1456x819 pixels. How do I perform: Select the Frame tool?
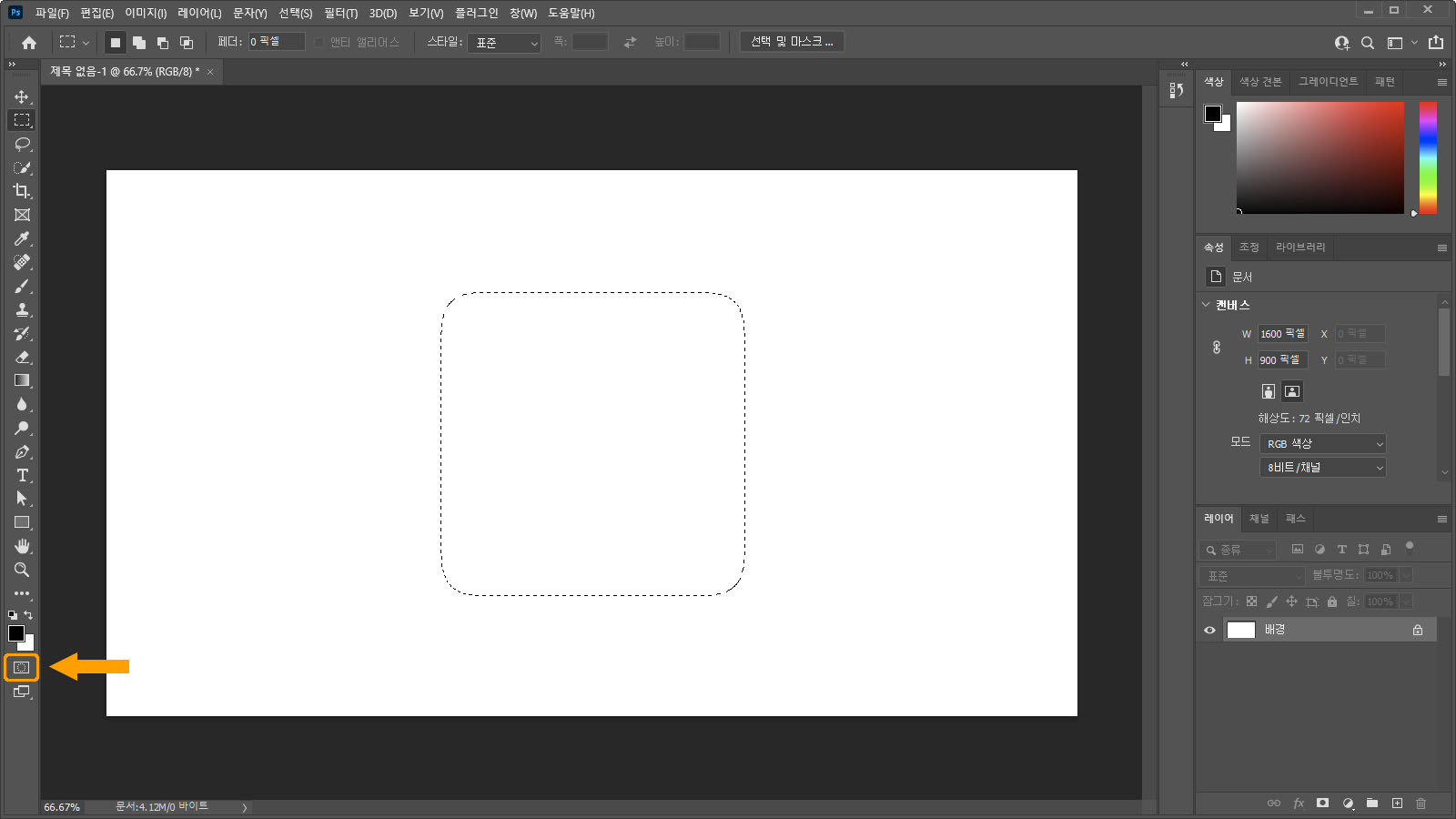click(x=22, y=215)
